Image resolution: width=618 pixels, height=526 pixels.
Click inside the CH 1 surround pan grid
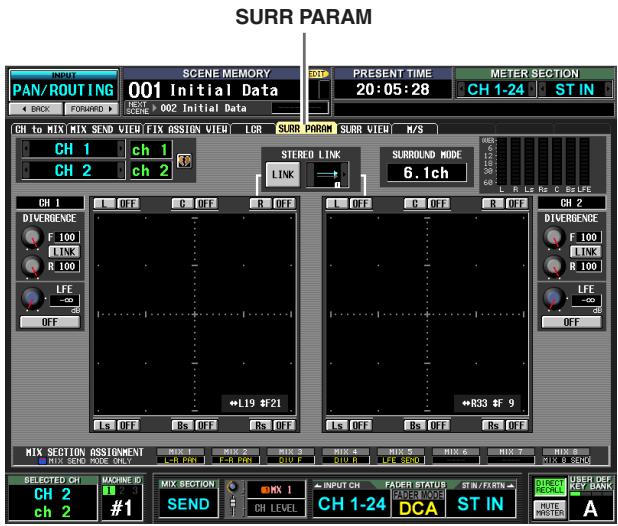tap(195, 314)
